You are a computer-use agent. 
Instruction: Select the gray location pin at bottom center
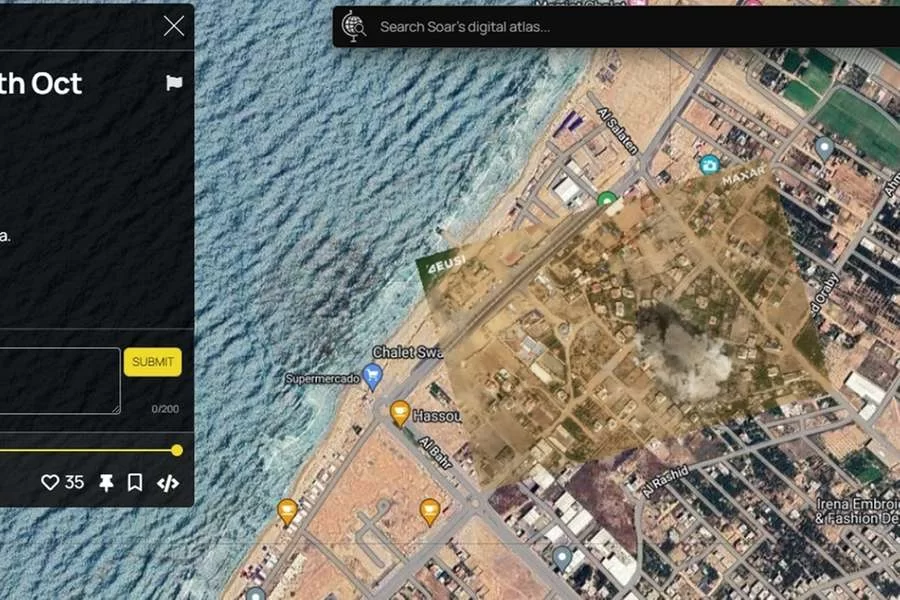click(x=563, y=557)
